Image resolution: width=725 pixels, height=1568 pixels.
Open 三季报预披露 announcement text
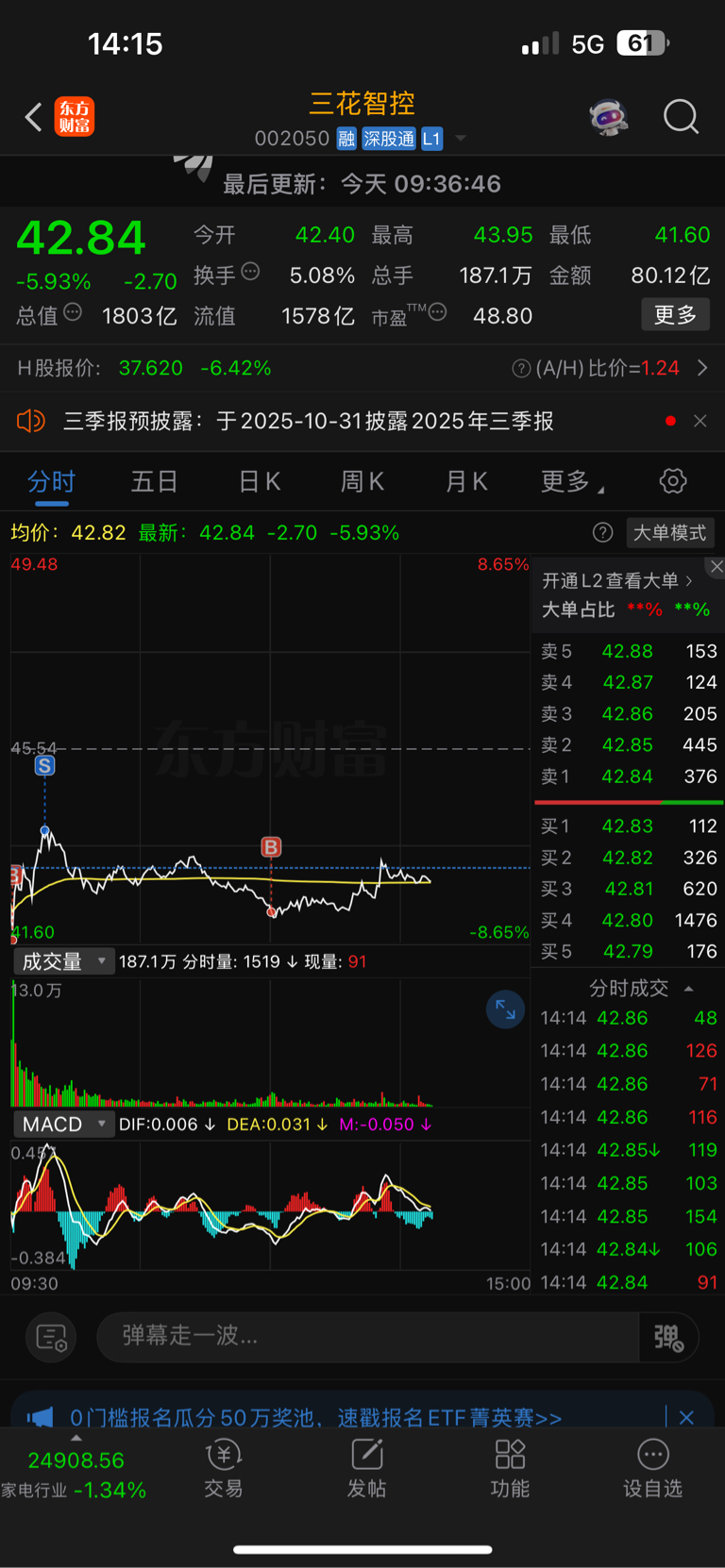click(x=309, y=421)
